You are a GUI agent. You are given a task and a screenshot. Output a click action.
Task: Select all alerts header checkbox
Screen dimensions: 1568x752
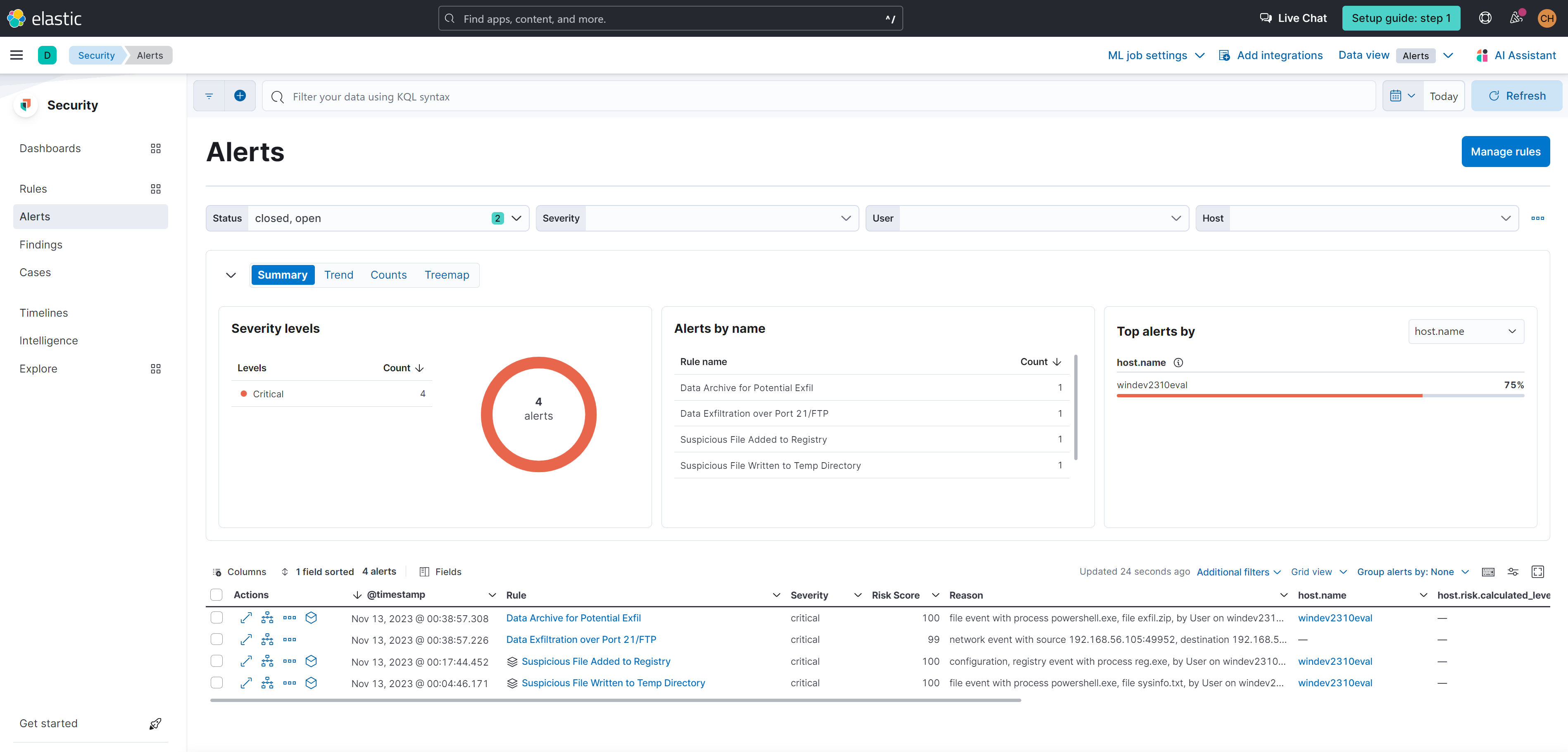[x=217, y=595]
